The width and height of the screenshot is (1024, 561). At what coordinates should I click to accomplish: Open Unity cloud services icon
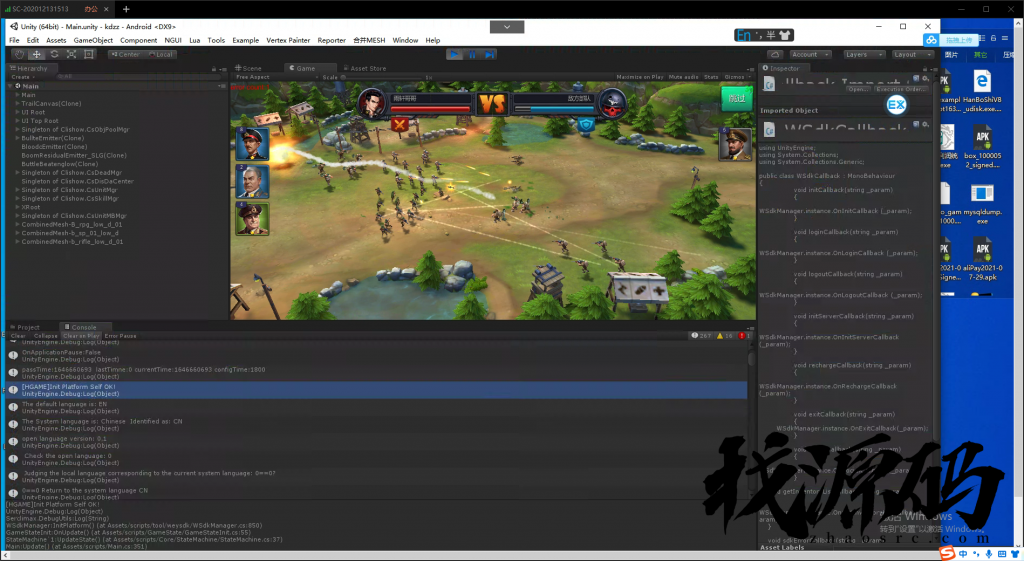point(775,54)
